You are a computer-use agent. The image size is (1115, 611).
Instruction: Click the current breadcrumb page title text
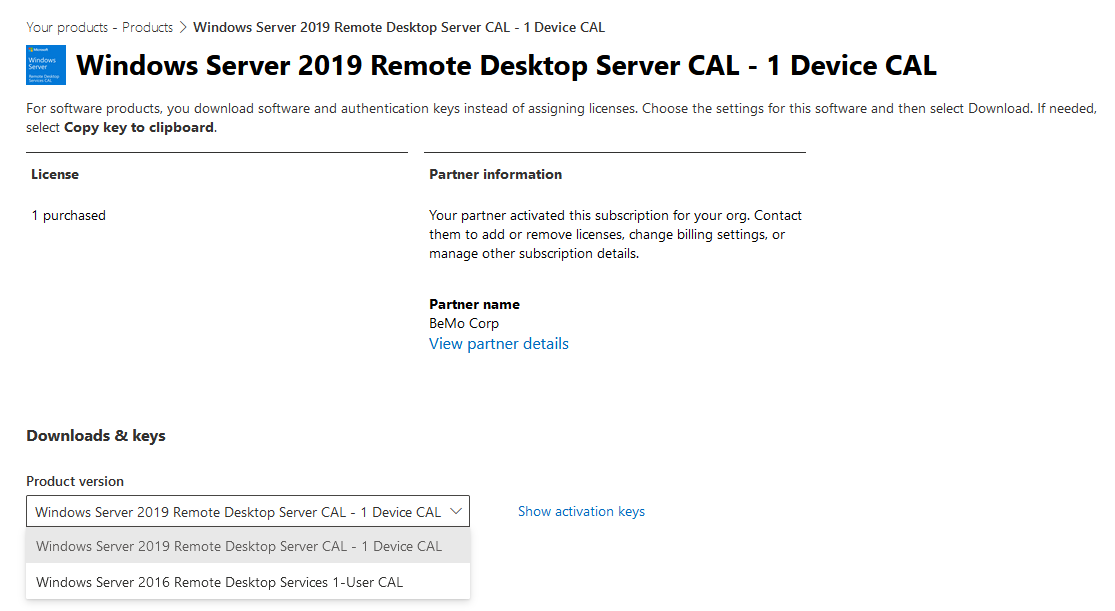(399, 27)
